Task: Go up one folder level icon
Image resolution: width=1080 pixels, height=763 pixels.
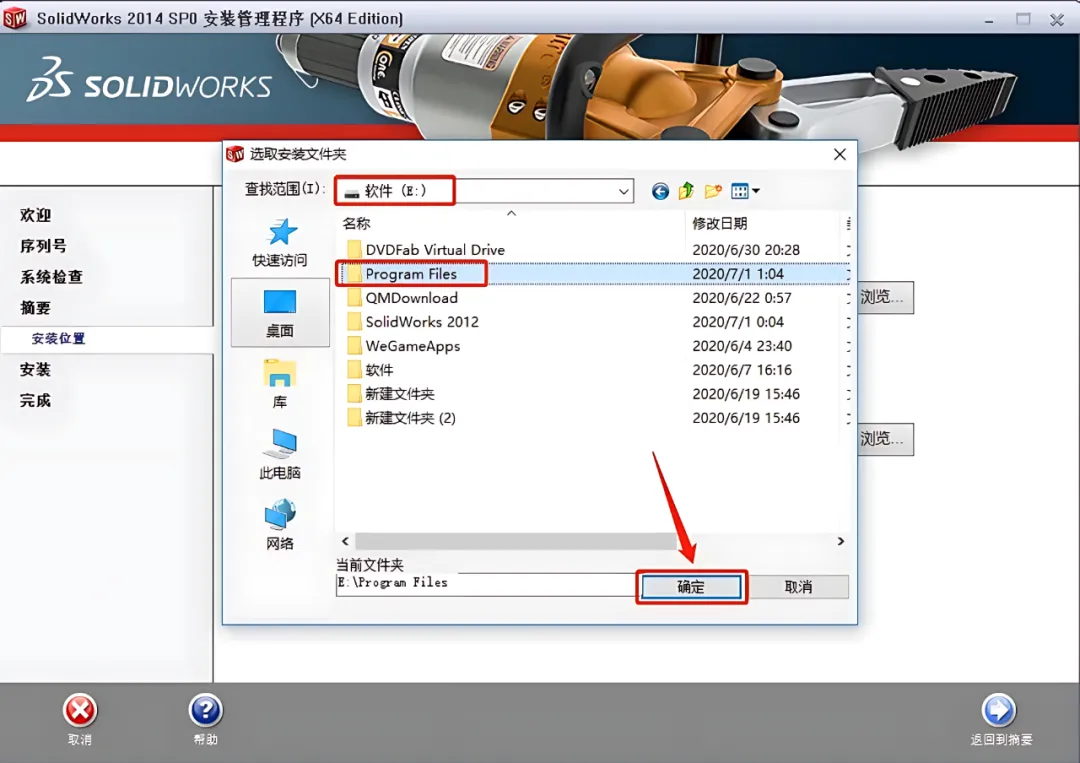Action: pos(686,191)
